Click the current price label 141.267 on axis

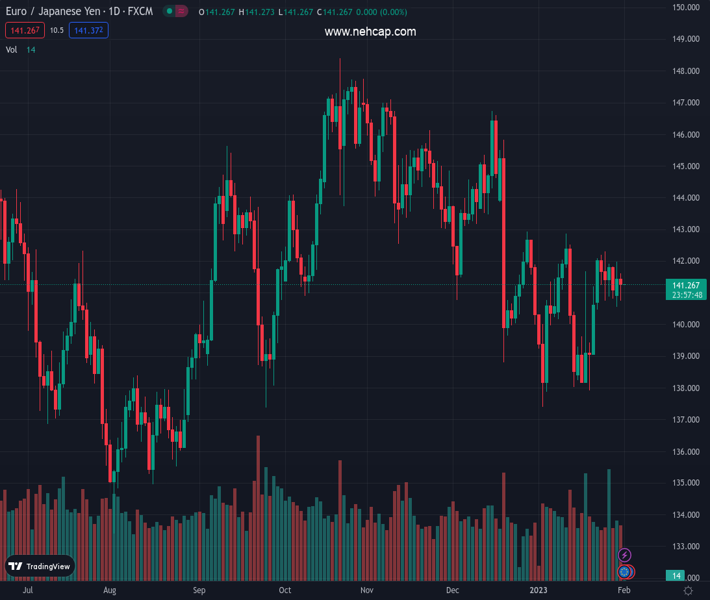tap(686, 285)
